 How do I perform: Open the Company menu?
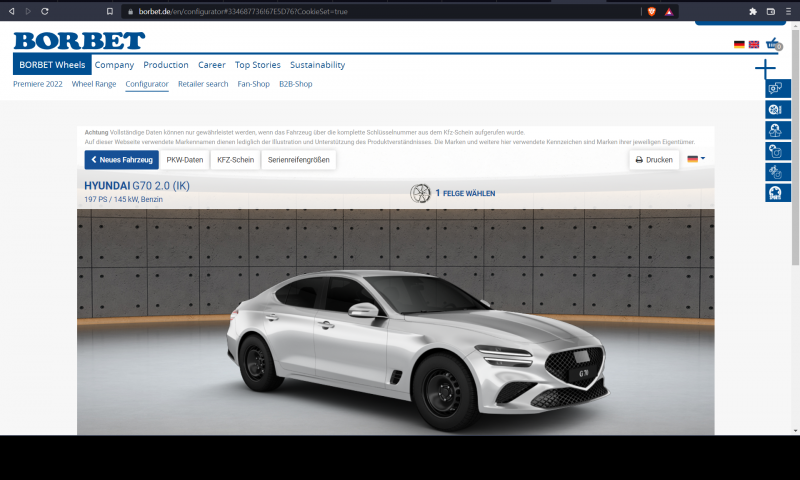click(114, 65)
